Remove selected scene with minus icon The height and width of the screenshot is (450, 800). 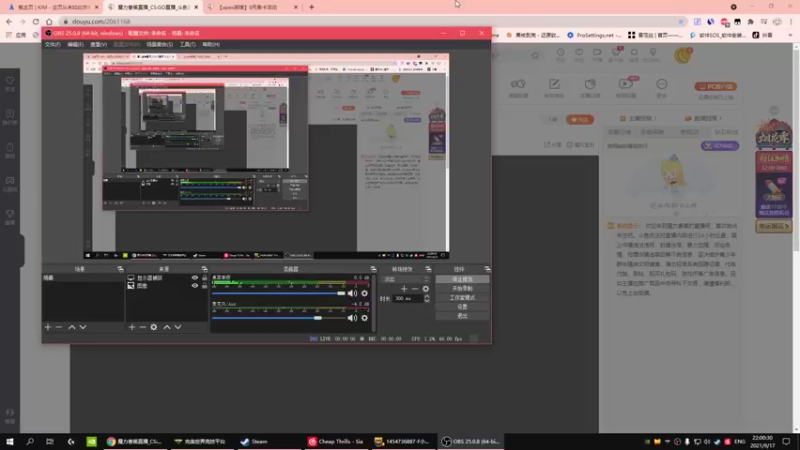tap(59, 327)
